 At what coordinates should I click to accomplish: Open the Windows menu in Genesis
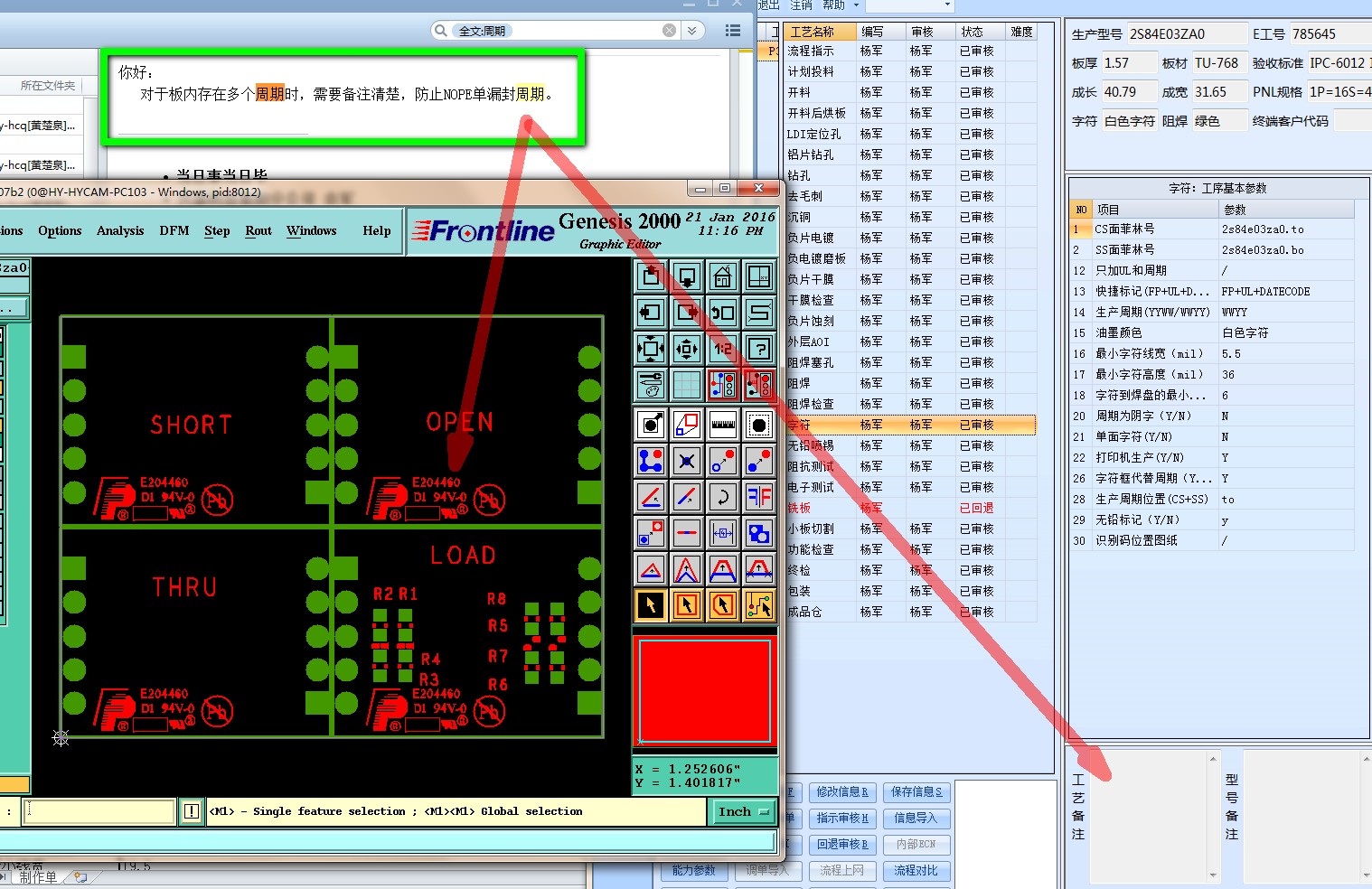pos(312,231)
